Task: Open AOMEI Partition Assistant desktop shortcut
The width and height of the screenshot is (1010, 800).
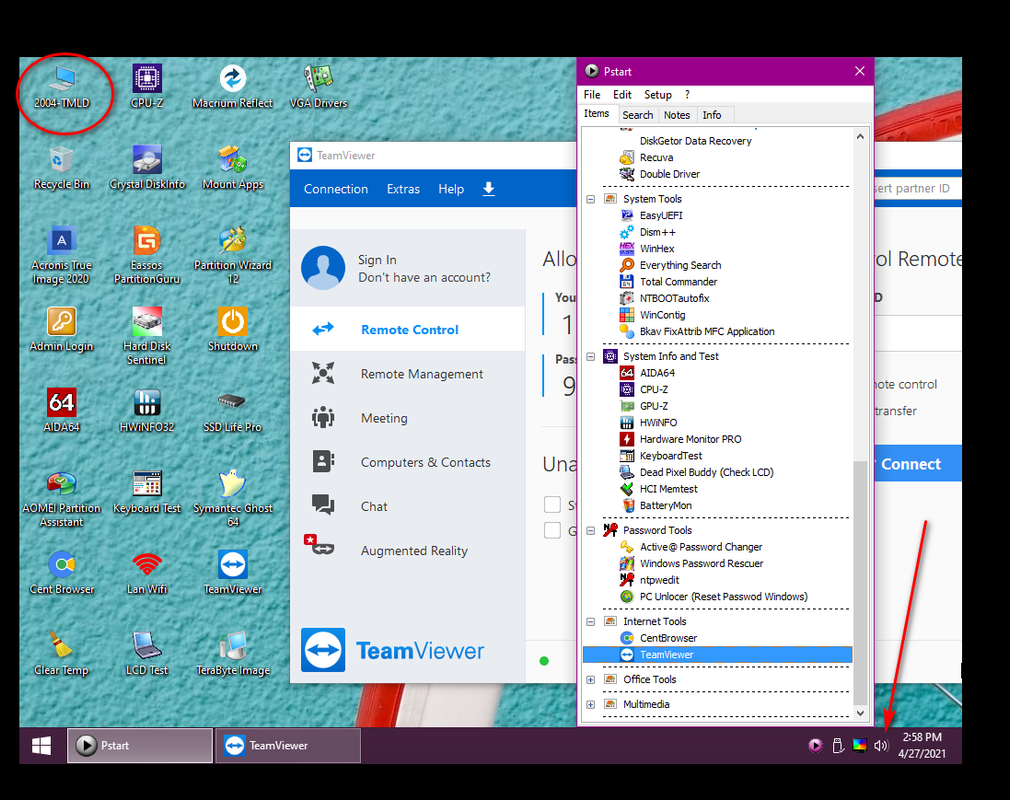Action: click(62, 499)
